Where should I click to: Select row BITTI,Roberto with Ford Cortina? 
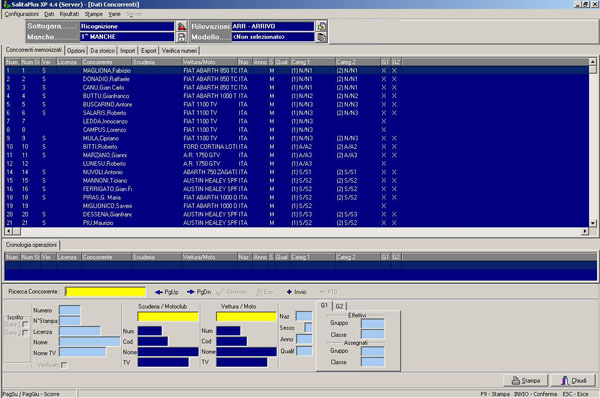coord(297,147)
